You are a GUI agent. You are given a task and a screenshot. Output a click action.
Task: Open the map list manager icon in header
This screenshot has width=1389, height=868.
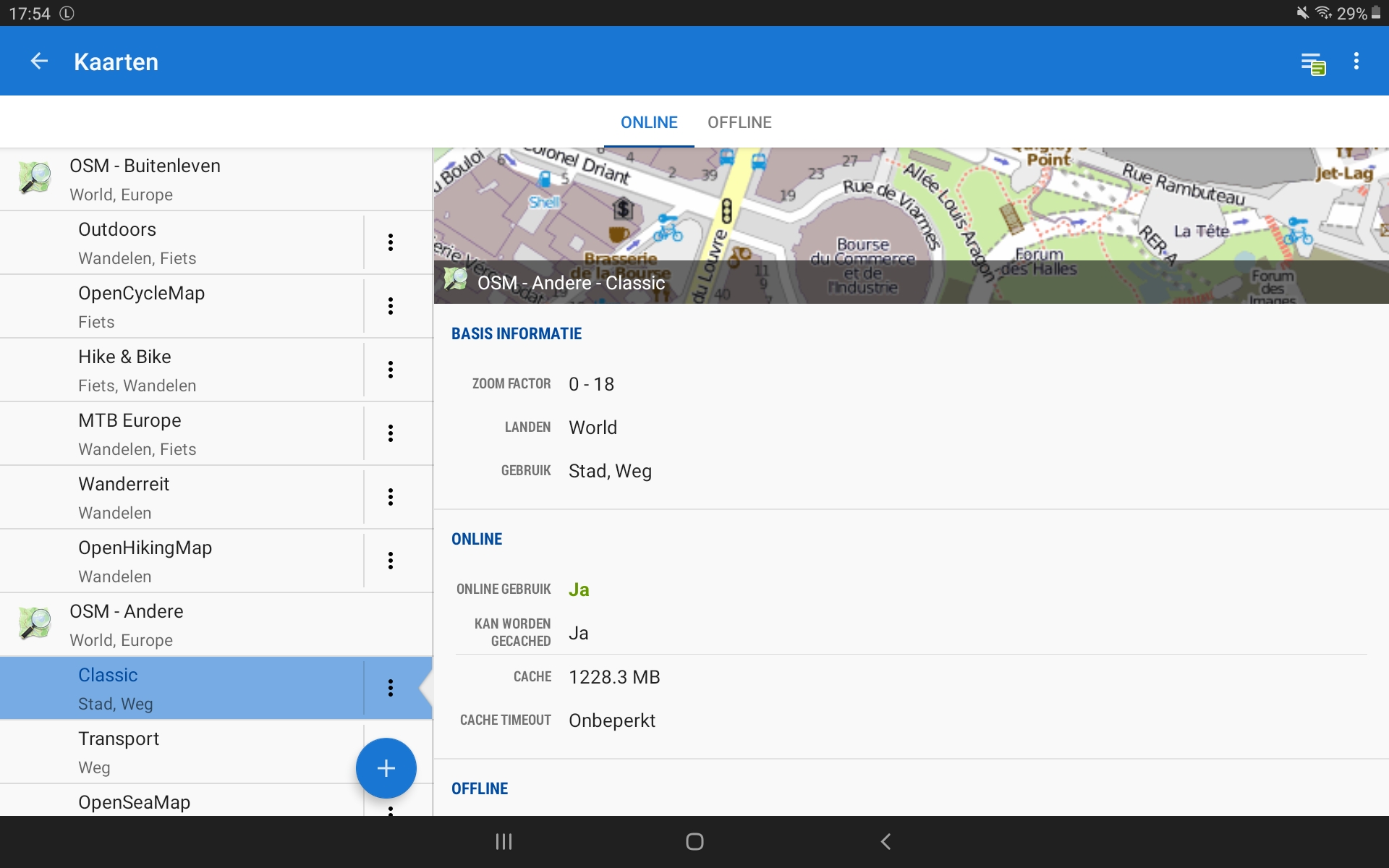(x=1312, y=63)
